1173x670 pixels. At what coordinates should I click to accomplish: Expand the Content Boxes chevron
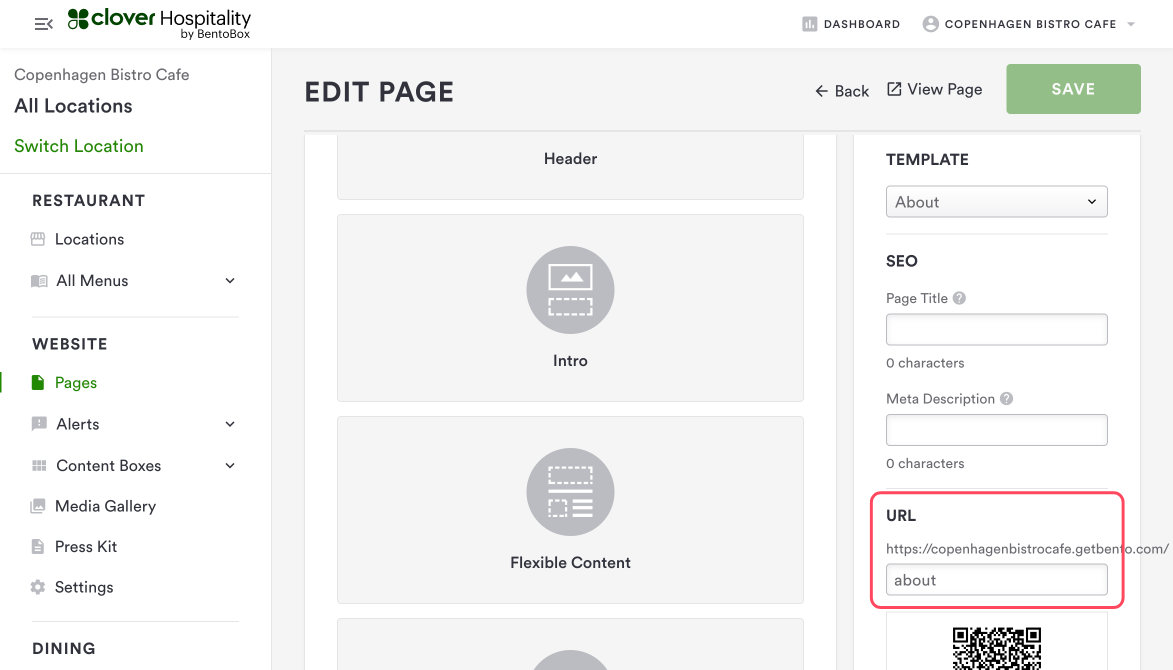pyautogui.click(x=230, y=465)
